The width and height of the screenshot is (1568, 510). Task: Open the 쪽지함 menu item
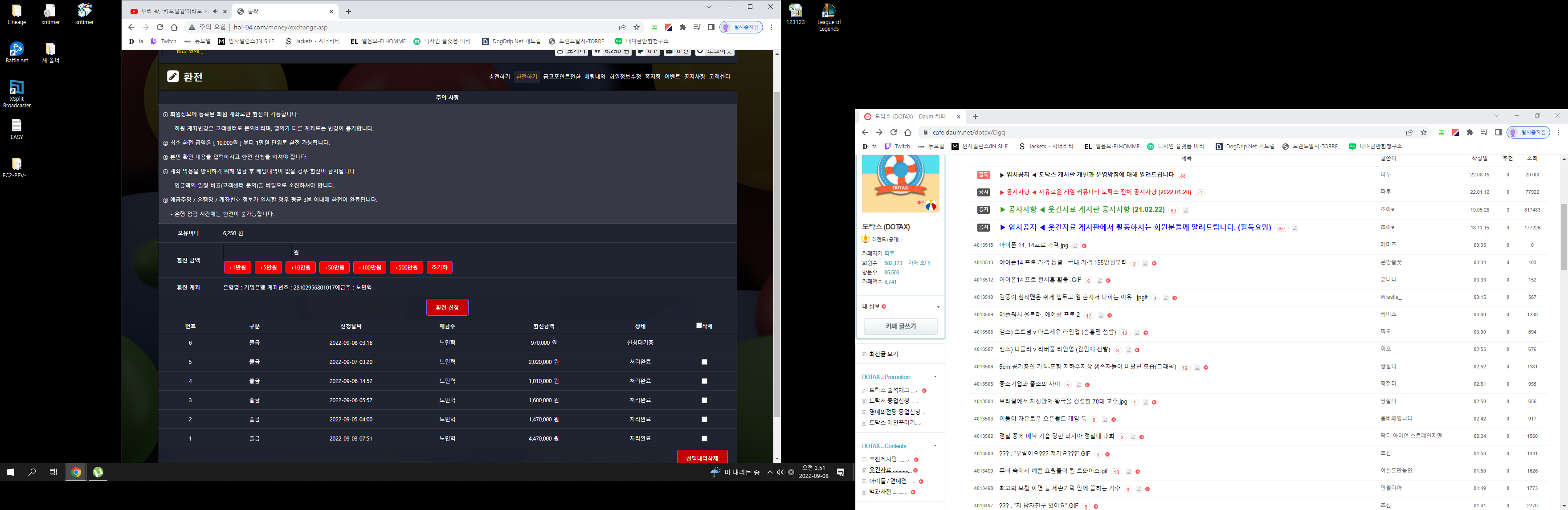[x=653, y=77]
